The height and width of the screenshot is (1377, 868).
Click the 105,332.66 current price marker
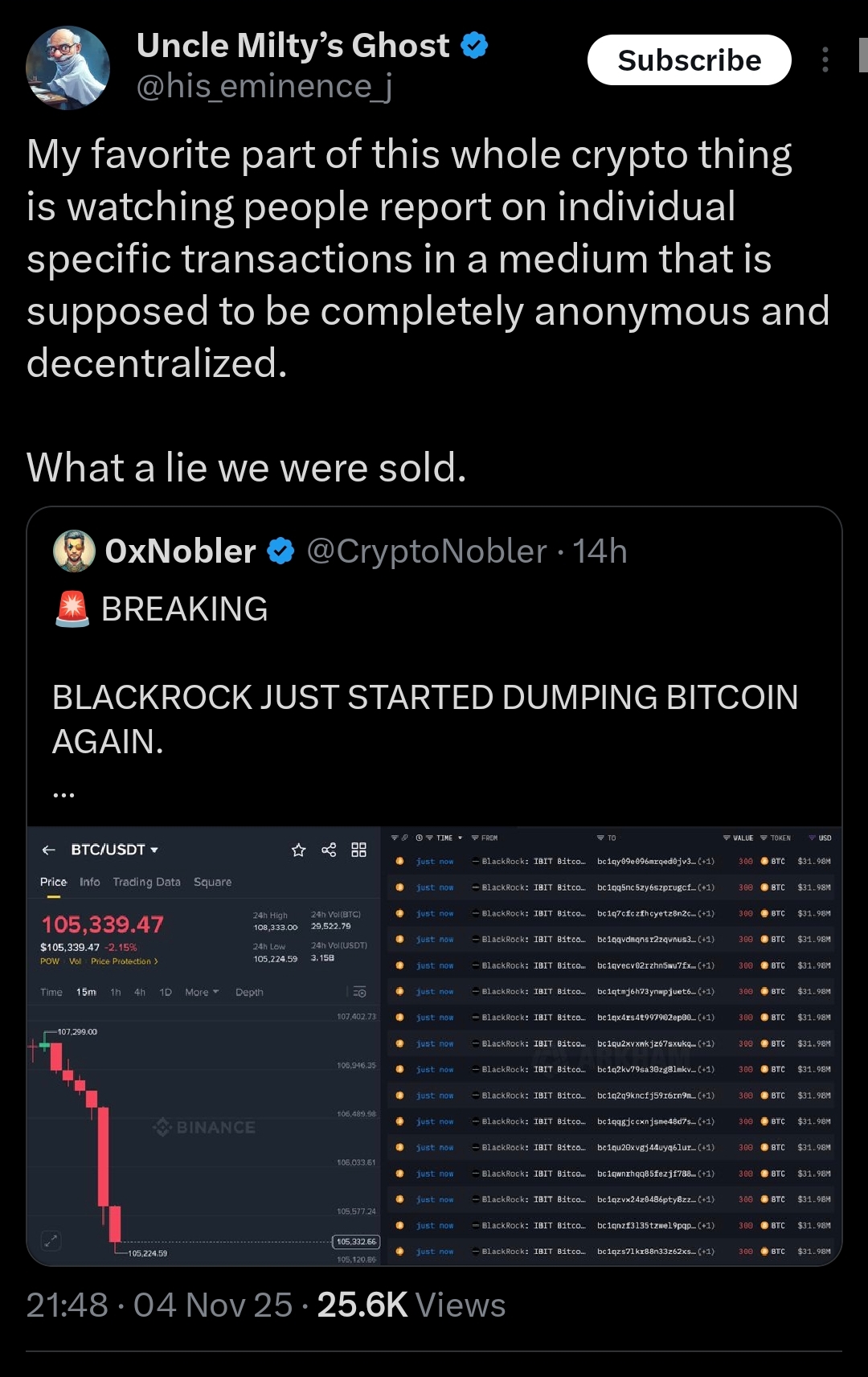tap(355, 1242)
